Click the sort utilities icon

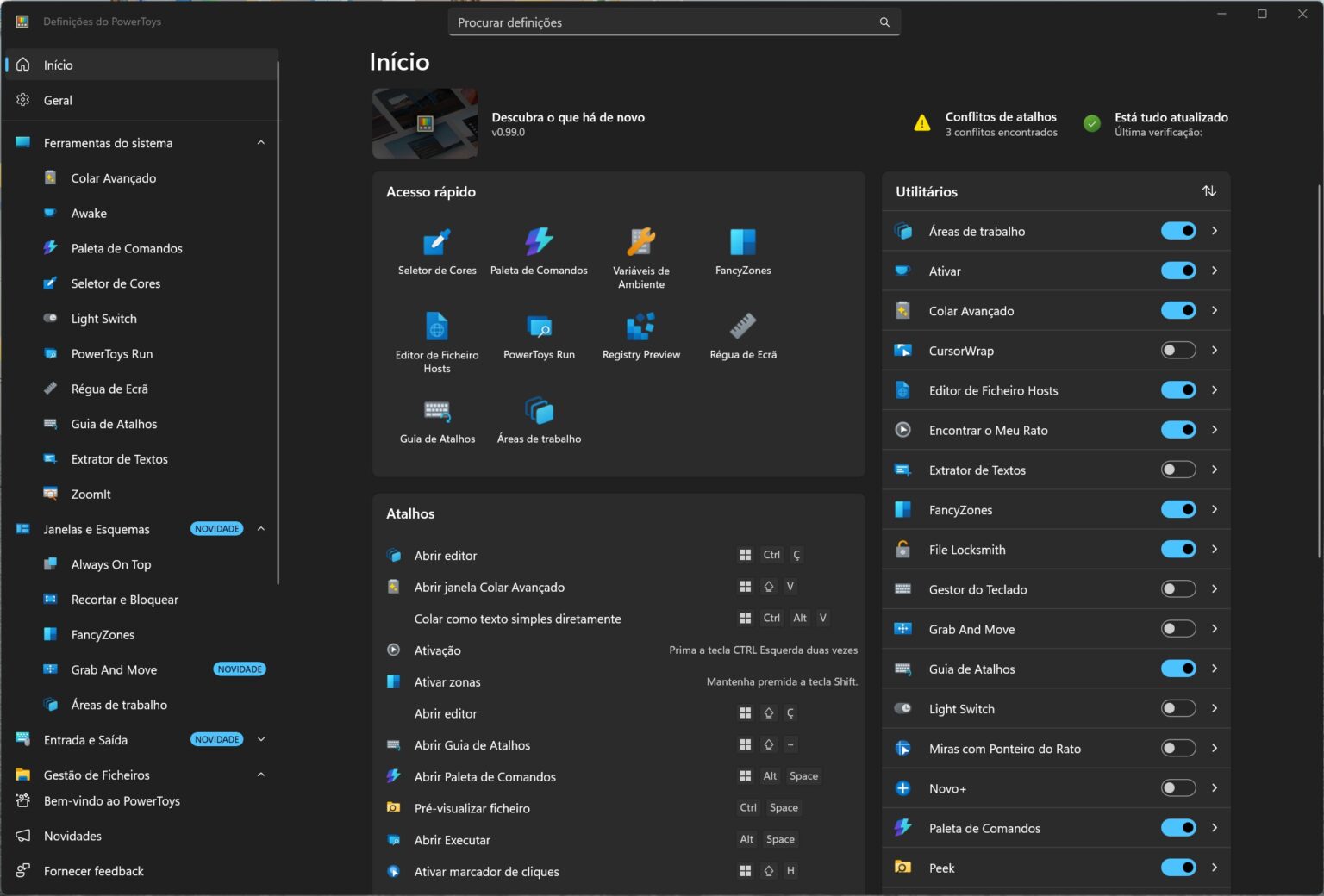click(x=1208, y=191)
